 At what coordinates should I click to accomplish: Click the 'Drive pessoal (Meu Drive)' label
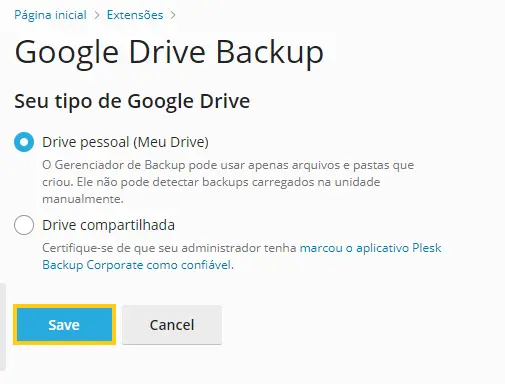[125, 142]
